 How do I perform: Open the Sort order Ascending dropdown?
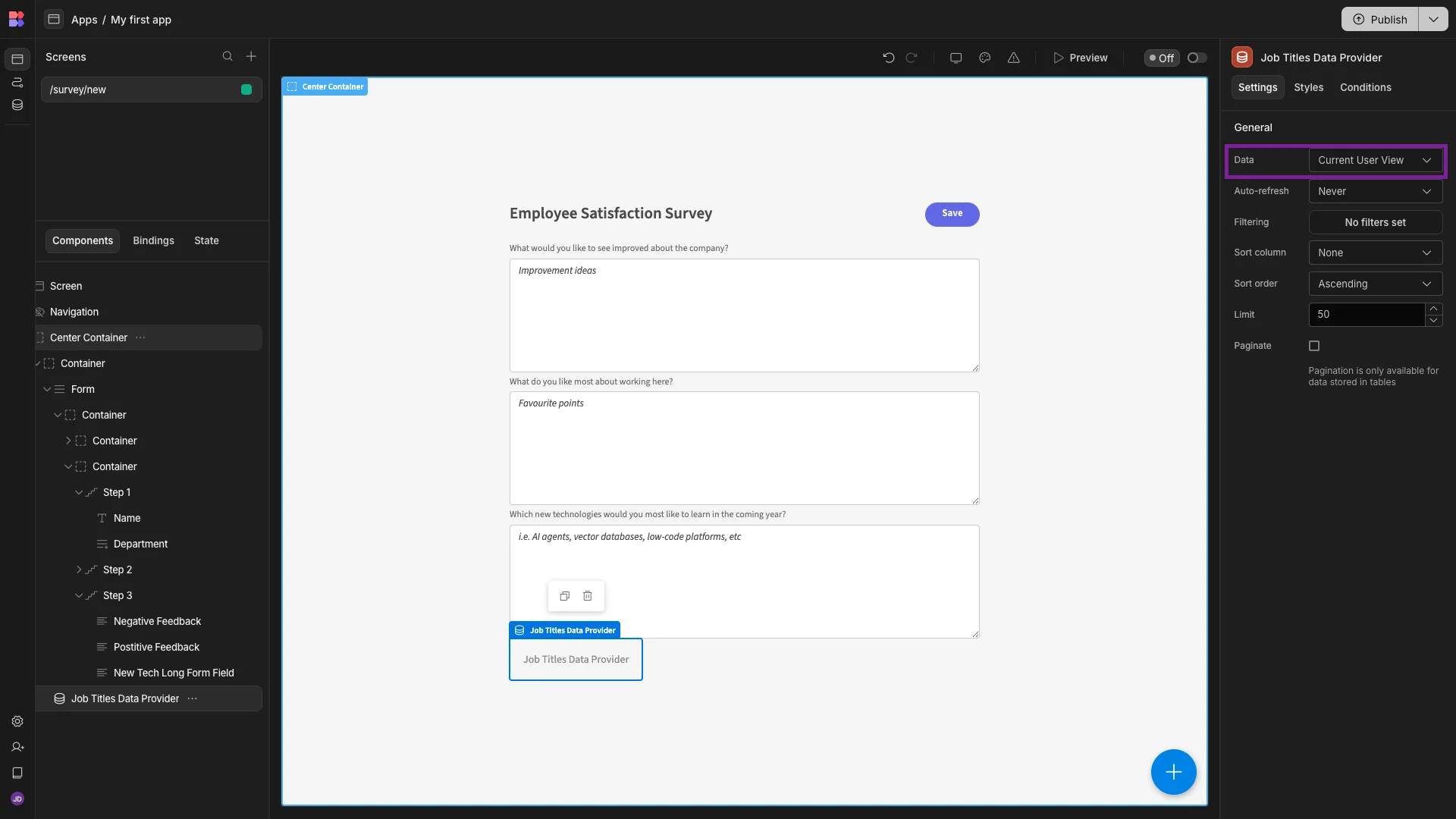tap(1375, 284)
